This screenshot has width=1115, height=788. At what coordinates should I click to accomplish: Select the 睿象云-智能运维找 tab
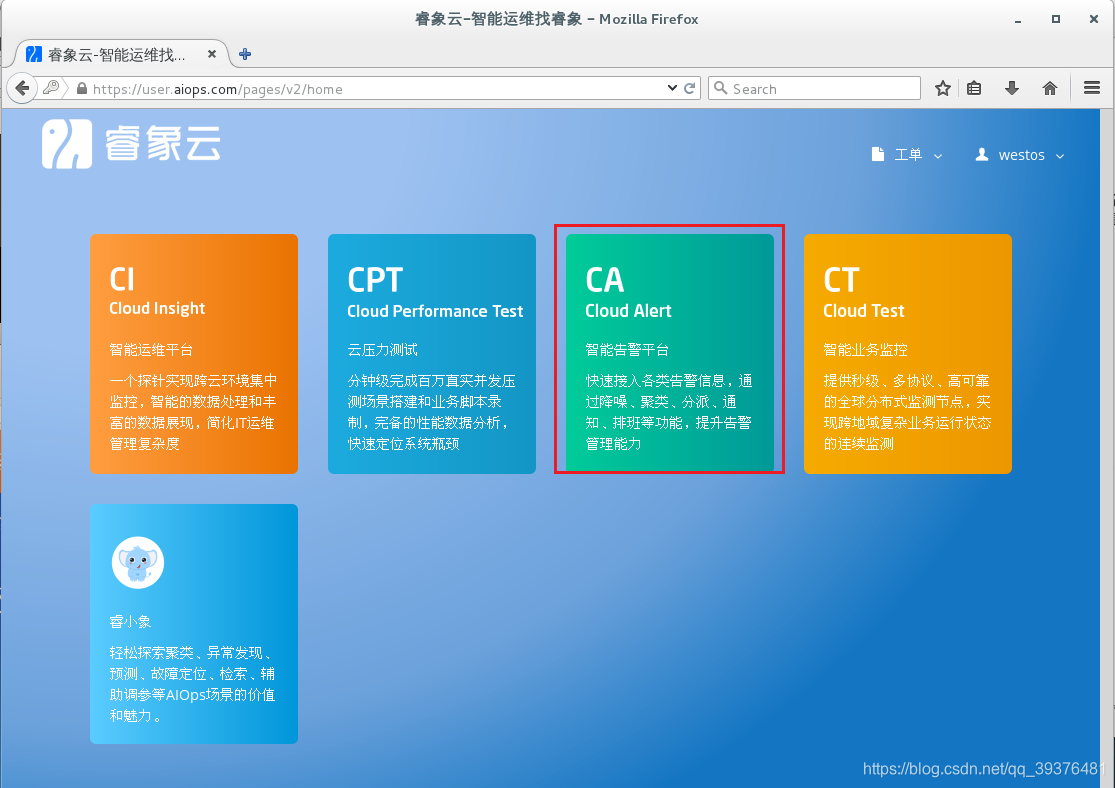[x=121, y=54]
